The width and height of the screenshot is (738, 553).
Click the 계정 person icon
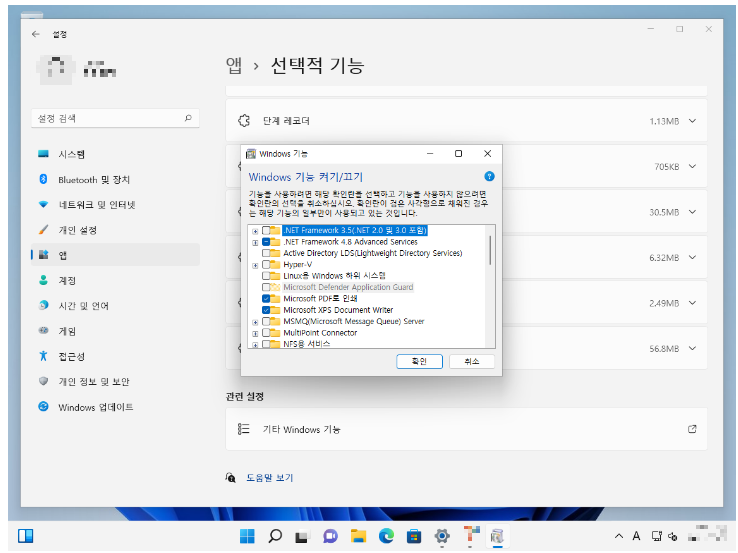click(x=43, y=281)
